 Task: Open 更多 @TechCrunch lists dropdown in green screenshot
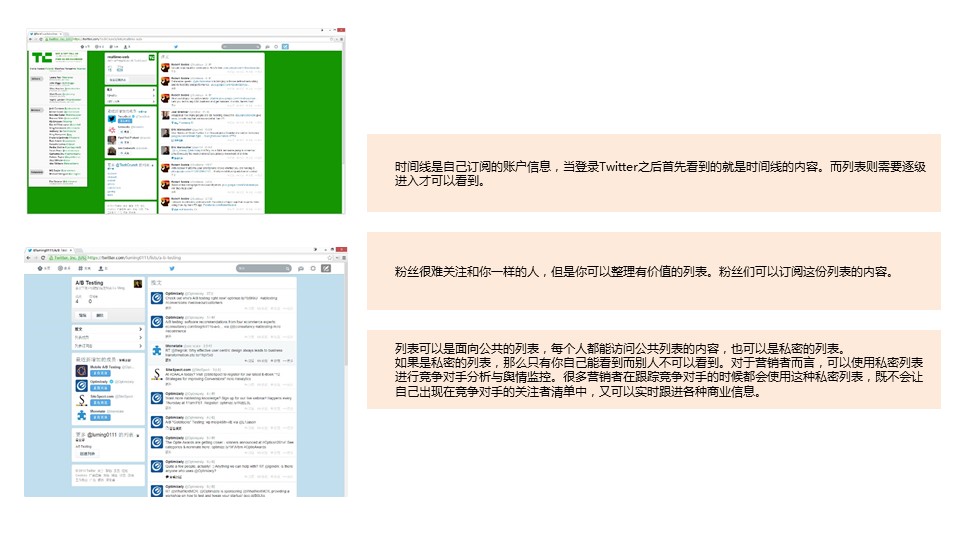tap(152, 165)
